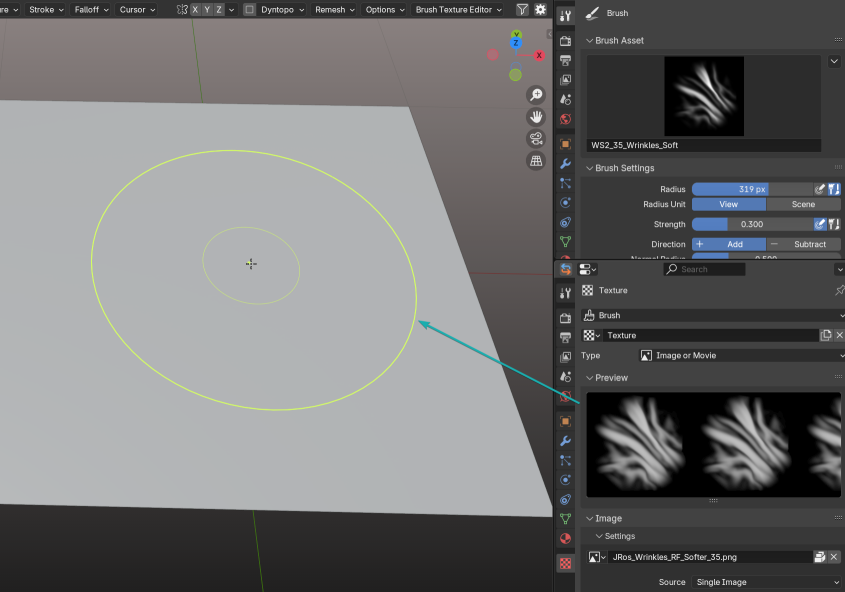Open symmetry options dropdown arrow after Z
Image resolution: width=845 pixels, height=592 pixels.
click(x=232, y=10)
